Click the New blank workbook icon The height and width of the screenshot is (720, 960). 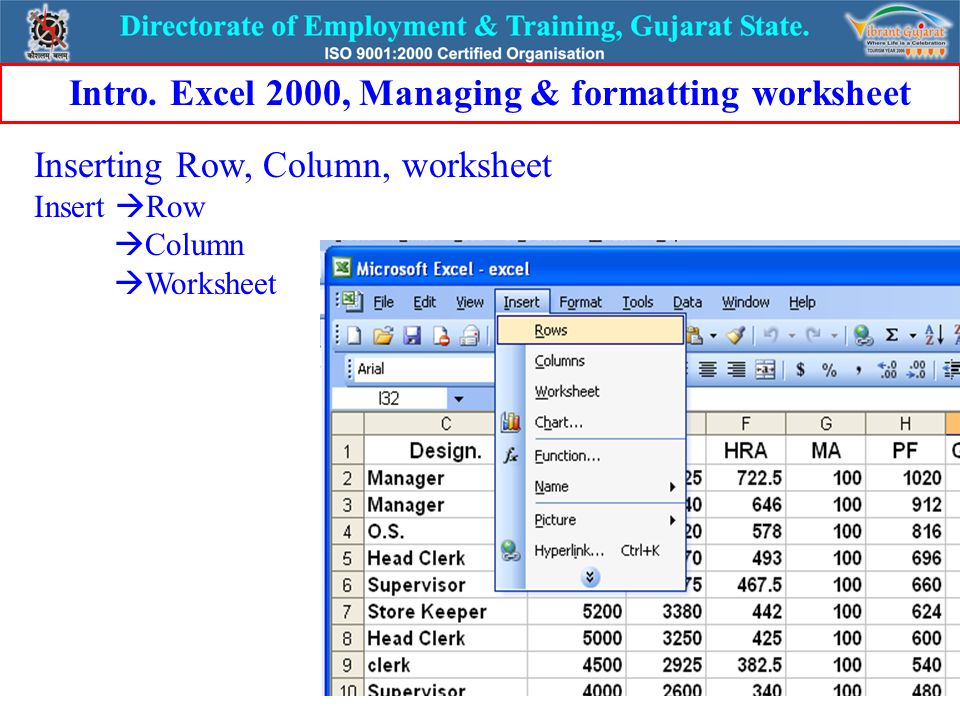pos(354,336)
